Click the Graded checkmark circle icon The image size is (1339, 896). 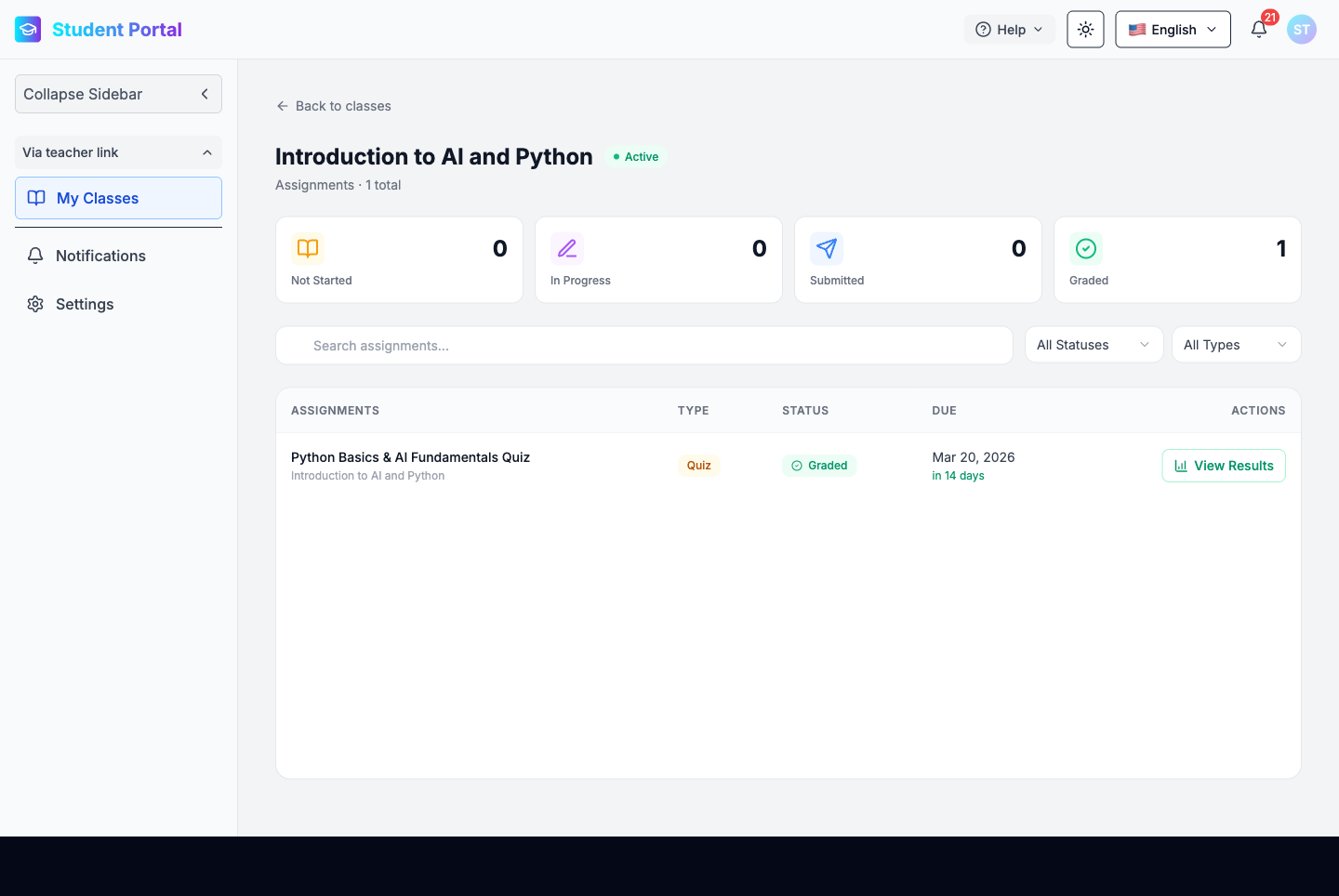pos(1086,248)
